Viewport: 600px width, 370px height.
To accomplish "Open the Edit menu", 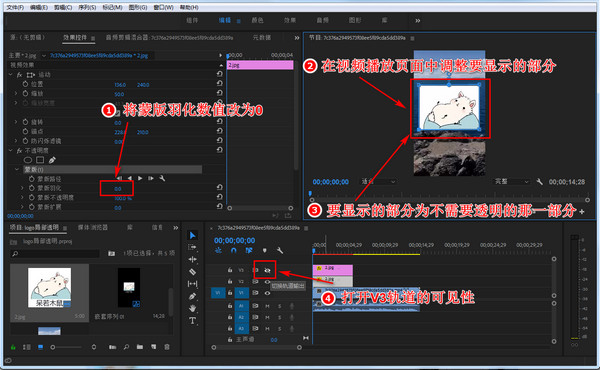I will 39,7.
